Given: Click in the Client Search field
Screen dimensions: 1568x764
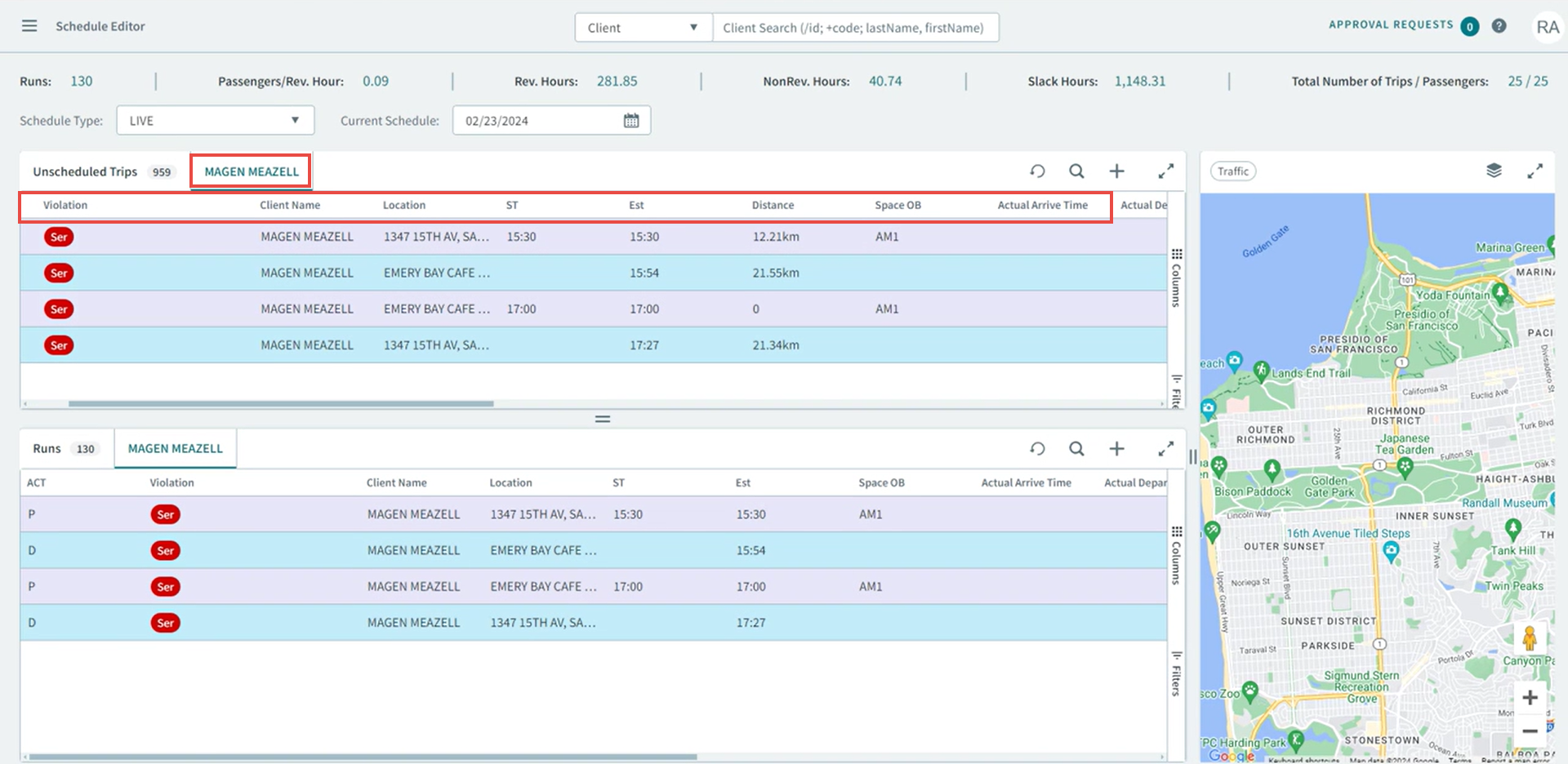Looking at the screenshot, I should click(x=856, y=27).
